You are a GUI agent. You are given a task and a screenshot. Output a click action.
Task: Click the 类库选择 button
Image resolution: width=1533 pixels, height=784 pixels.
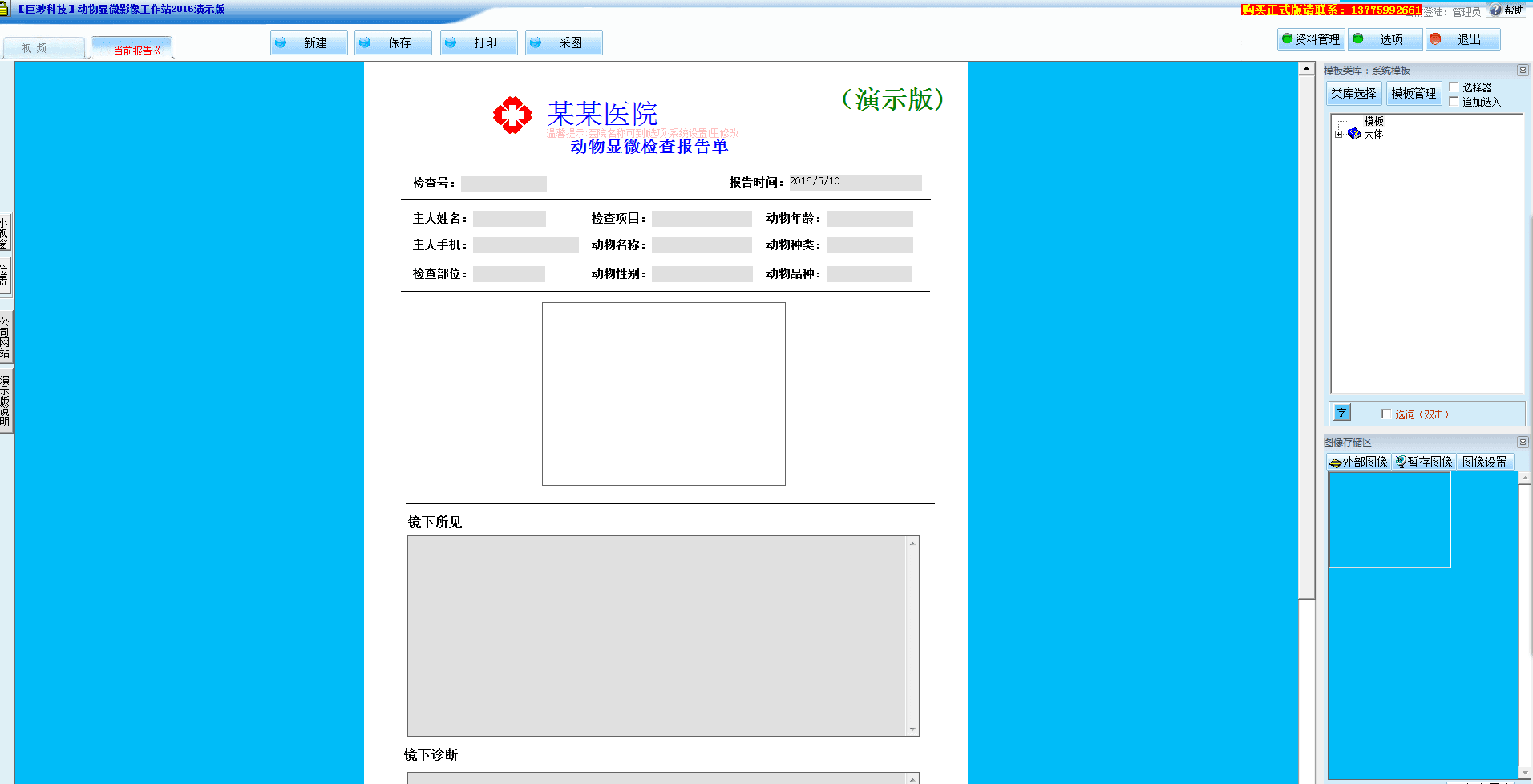pyautogui.click(x=1353, y=94)
